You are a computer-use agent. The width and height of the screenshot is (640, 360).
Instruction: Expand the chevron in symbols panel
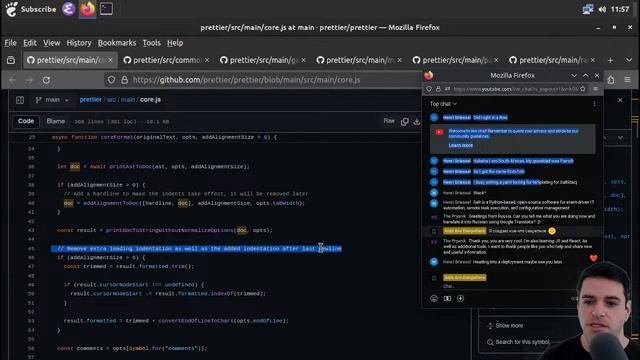pos(620,138)
